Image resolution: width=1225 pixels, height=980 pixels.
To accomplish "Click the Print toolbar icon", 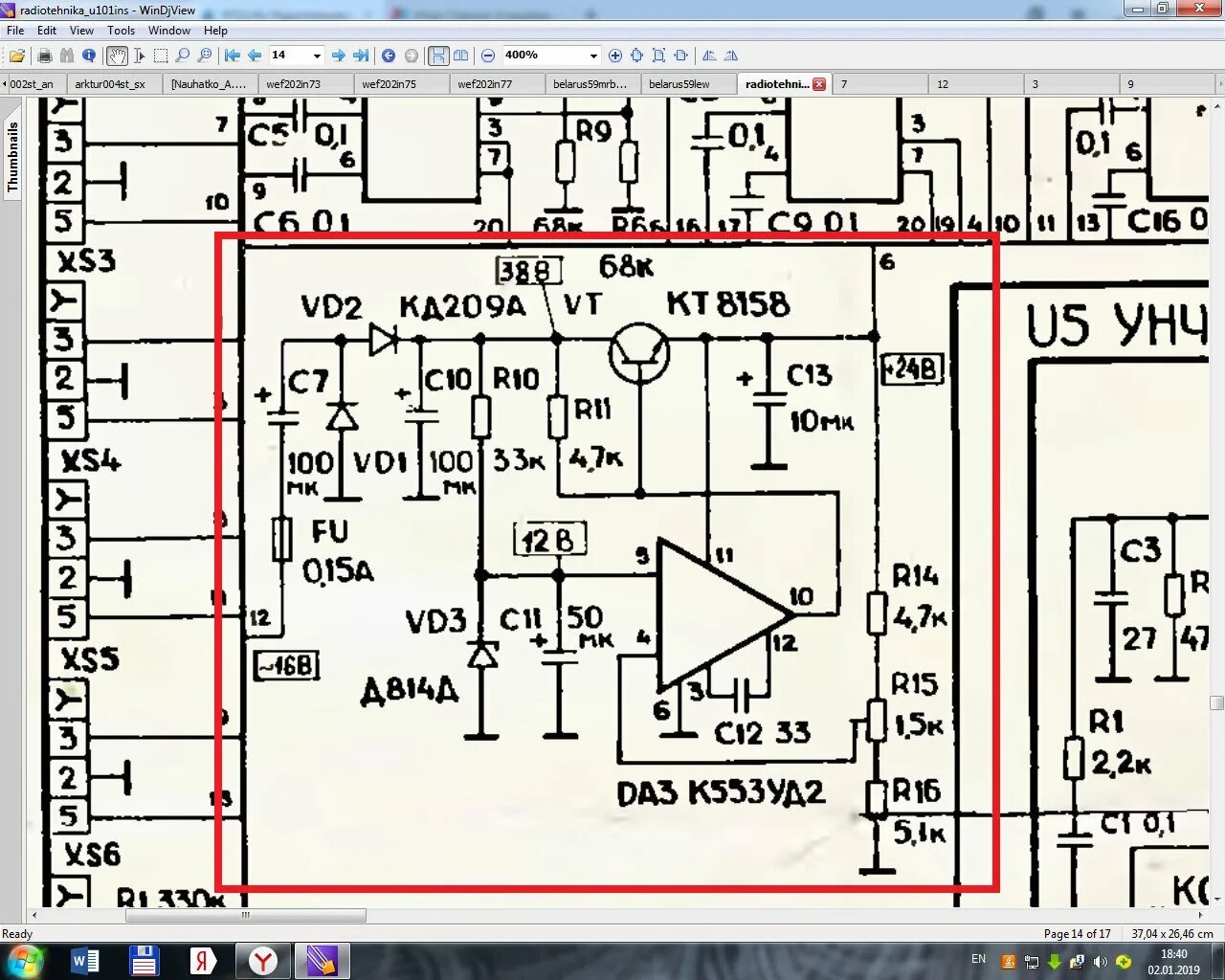I will pos(44,56).
